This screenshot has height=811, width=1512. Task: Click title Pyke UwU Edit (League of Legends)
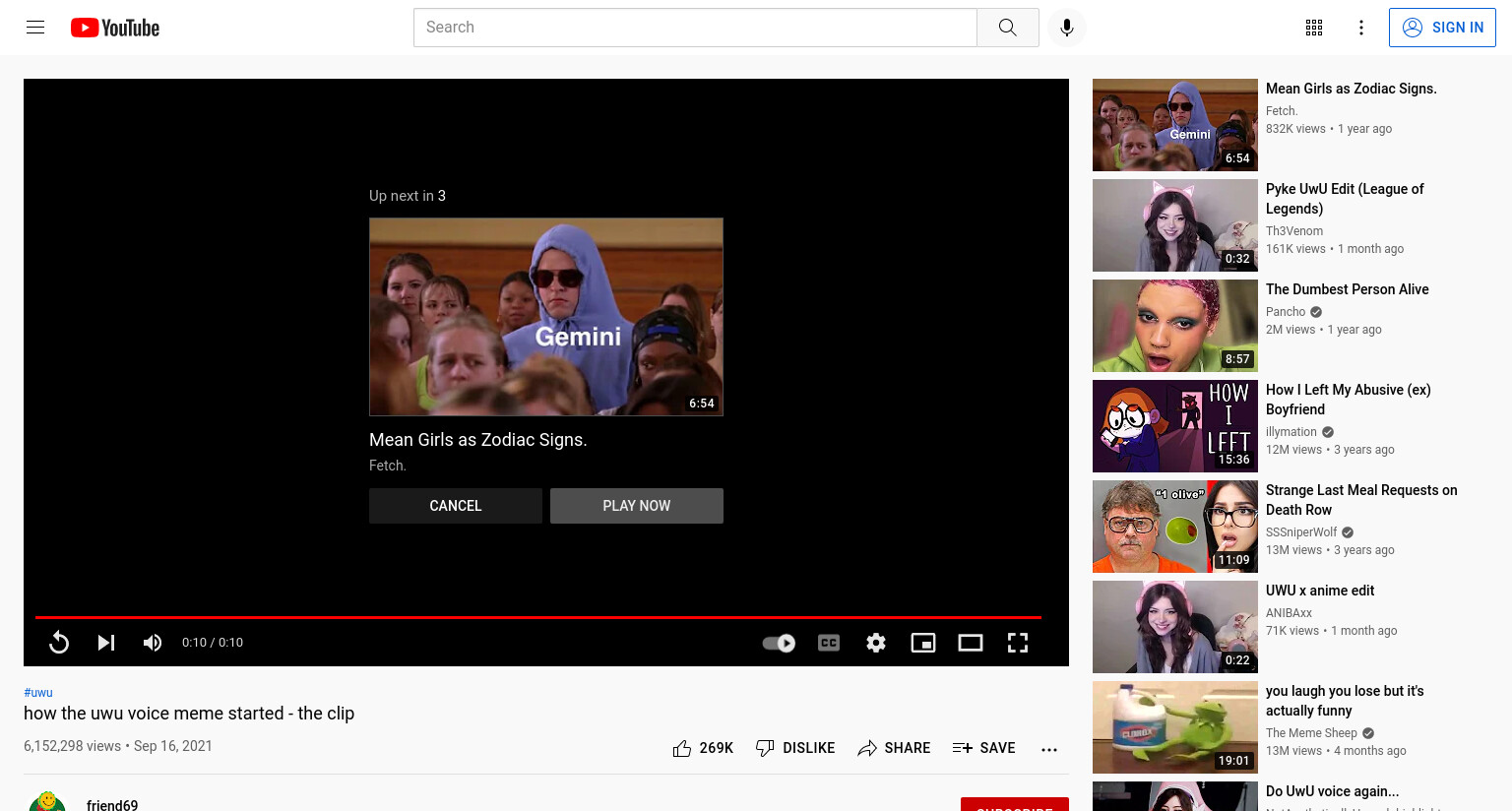[x=1345, y=199]
